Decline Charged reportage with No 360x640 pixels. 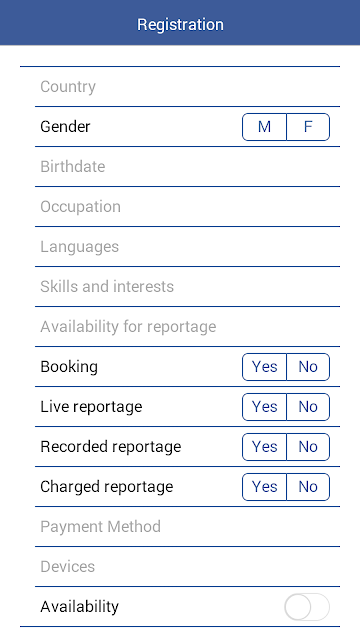coord(308,487)
